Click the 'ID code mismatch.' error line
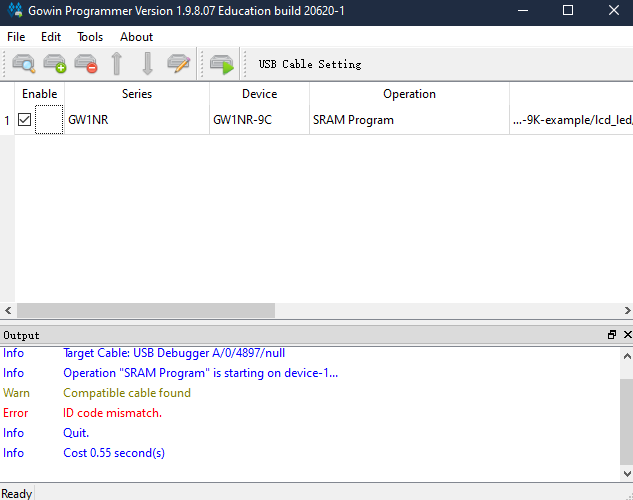This screenshot has height=500, width=633. click(x=112, y=413)
